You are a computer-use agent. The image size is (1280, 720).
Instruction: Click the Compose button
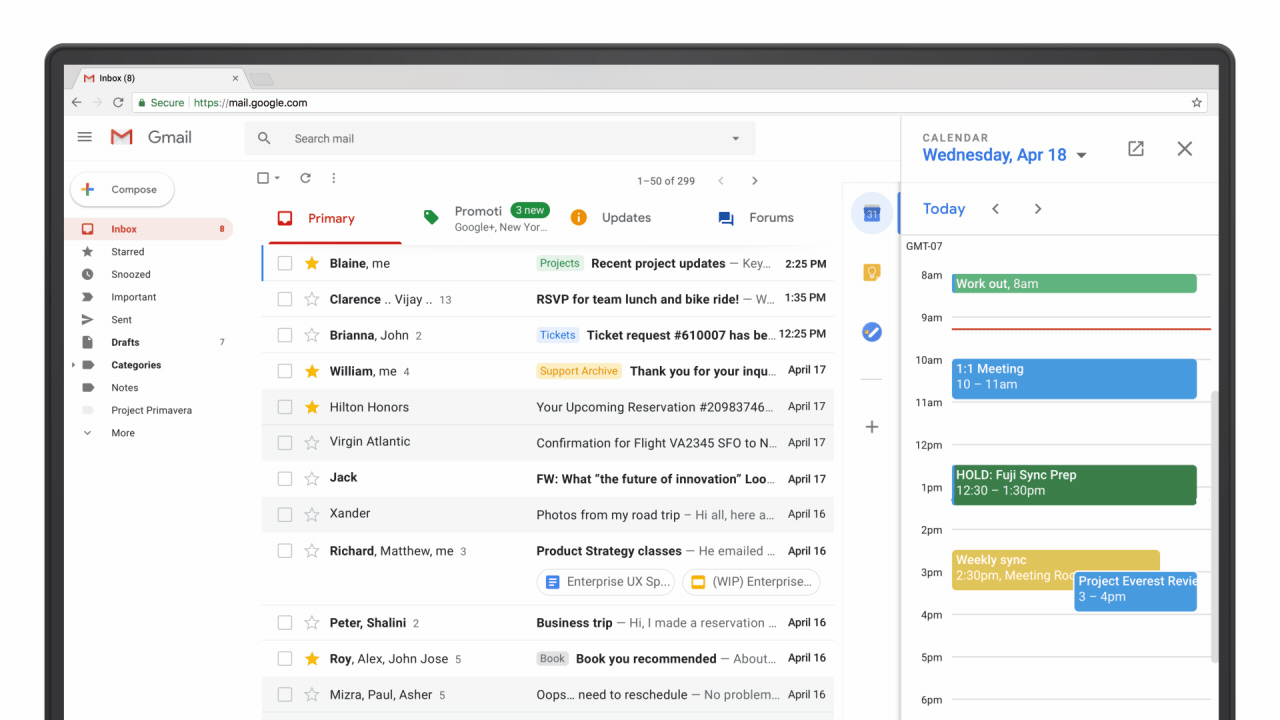point(122,189)
